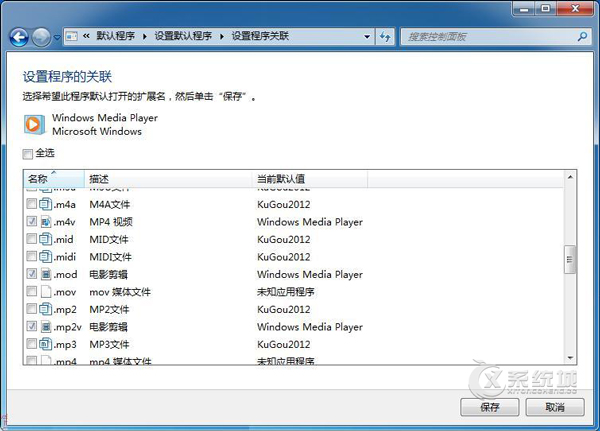Click the 保存 save button
Image resolution: width=600 pixels, height=431 pixels.
pos(489,407)
